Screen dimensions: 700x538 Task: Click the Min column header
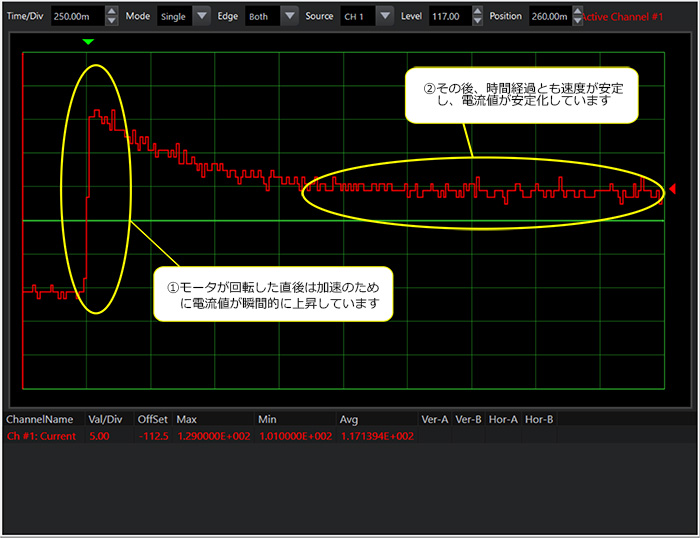pos(267,419)
